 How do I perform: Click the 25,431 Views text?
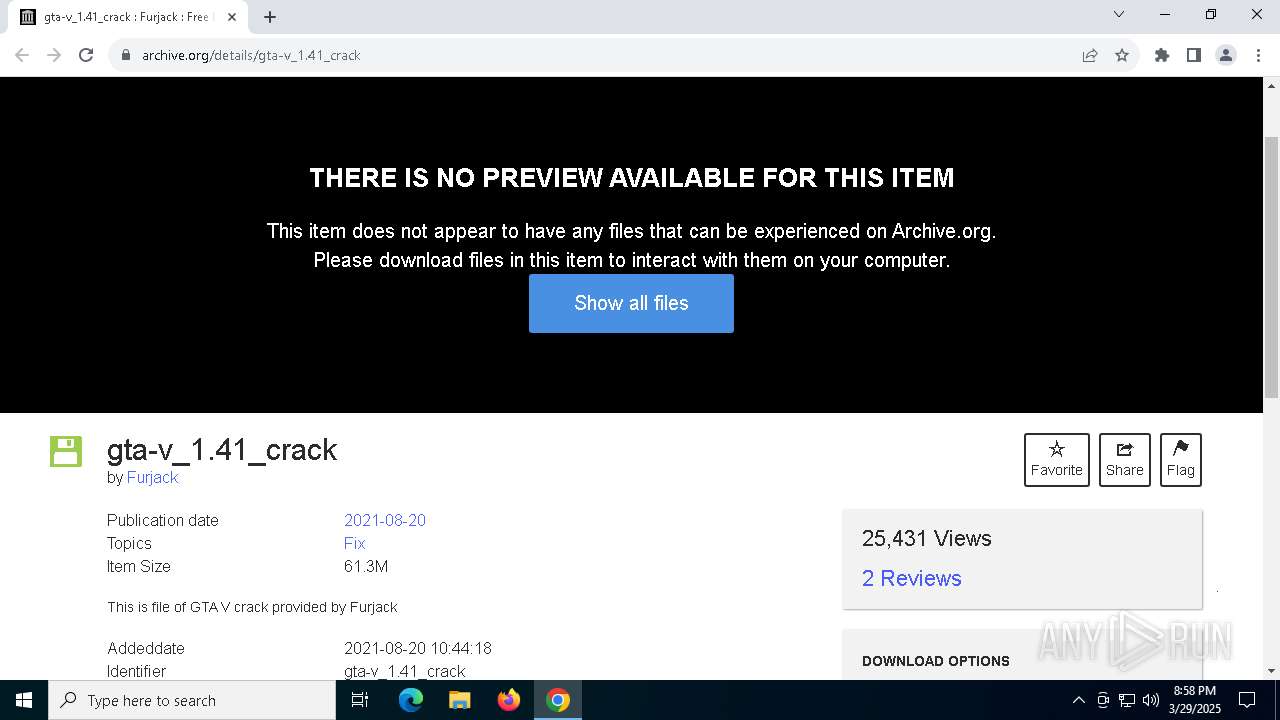click(x=927, y=538)
